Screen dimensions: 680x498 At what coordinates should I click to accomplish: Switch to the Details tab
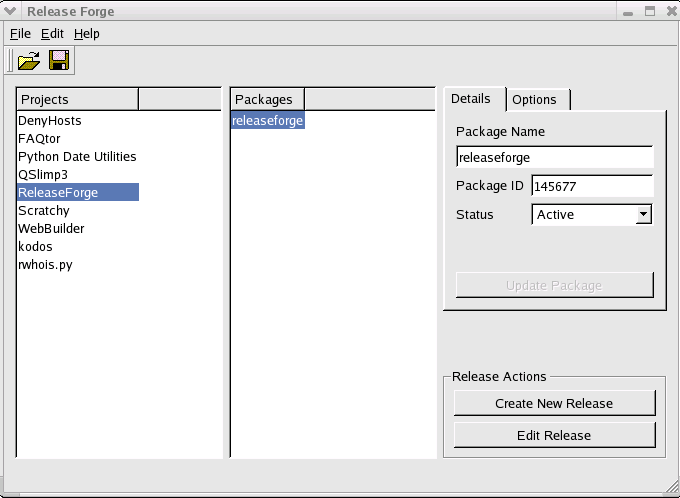(475, 99)
